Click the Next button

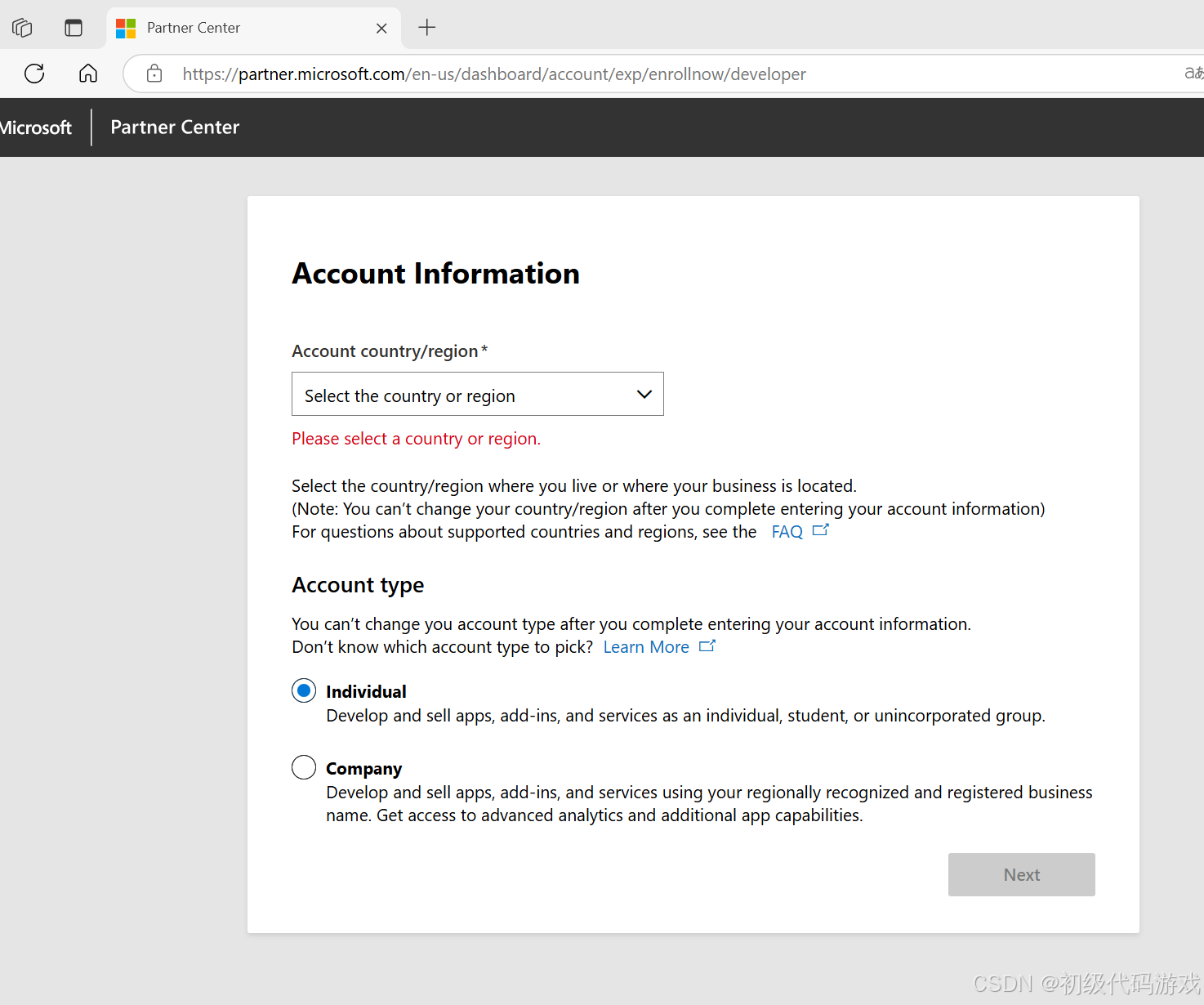tap(1021, 874)
